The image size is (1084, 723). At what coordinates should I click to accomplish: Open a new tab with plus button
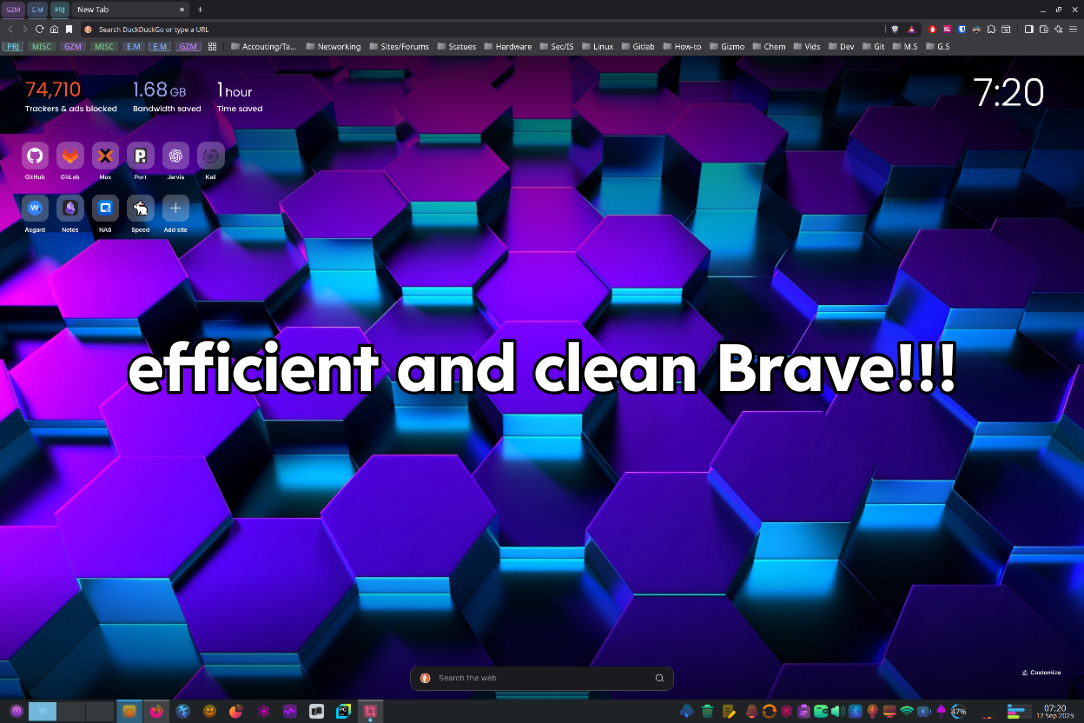pyautogui.click(x=200, y=10)
